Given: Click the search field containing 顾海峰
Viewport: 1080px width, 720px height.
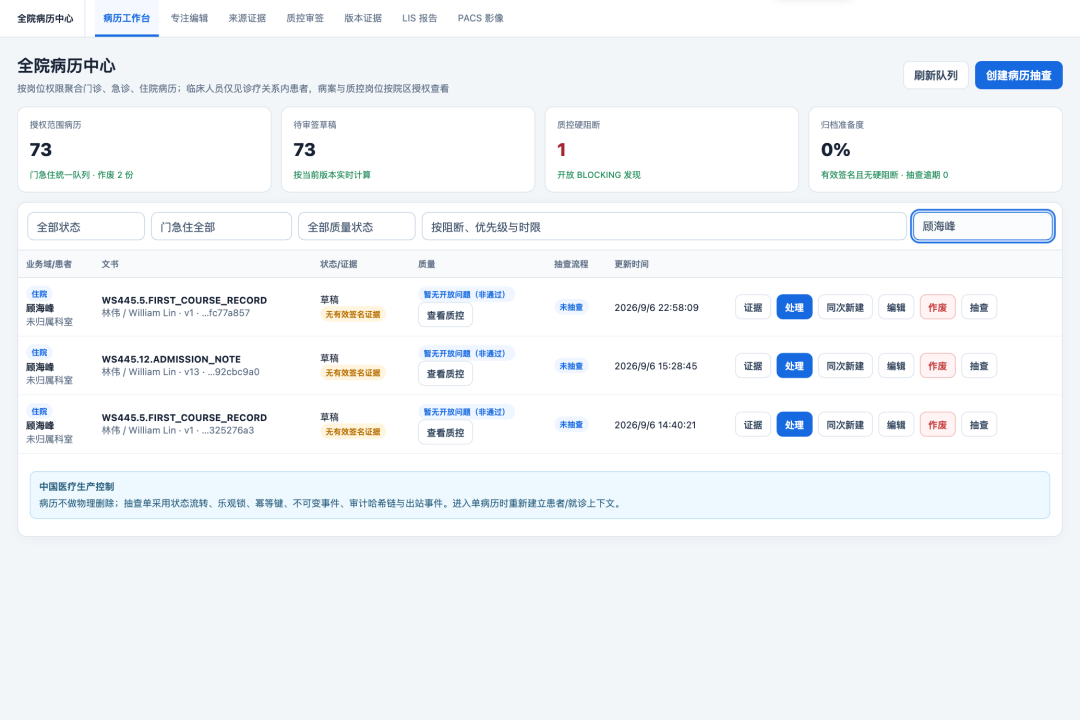Looking at the screenshot, I should point(983,226).
